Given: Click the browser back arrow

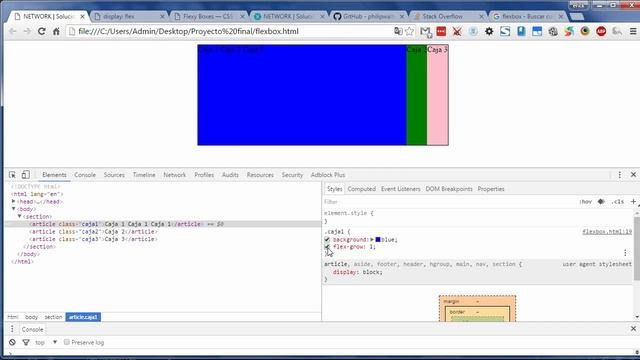Looking at the screenshot, I should click(x=12, y=31).
